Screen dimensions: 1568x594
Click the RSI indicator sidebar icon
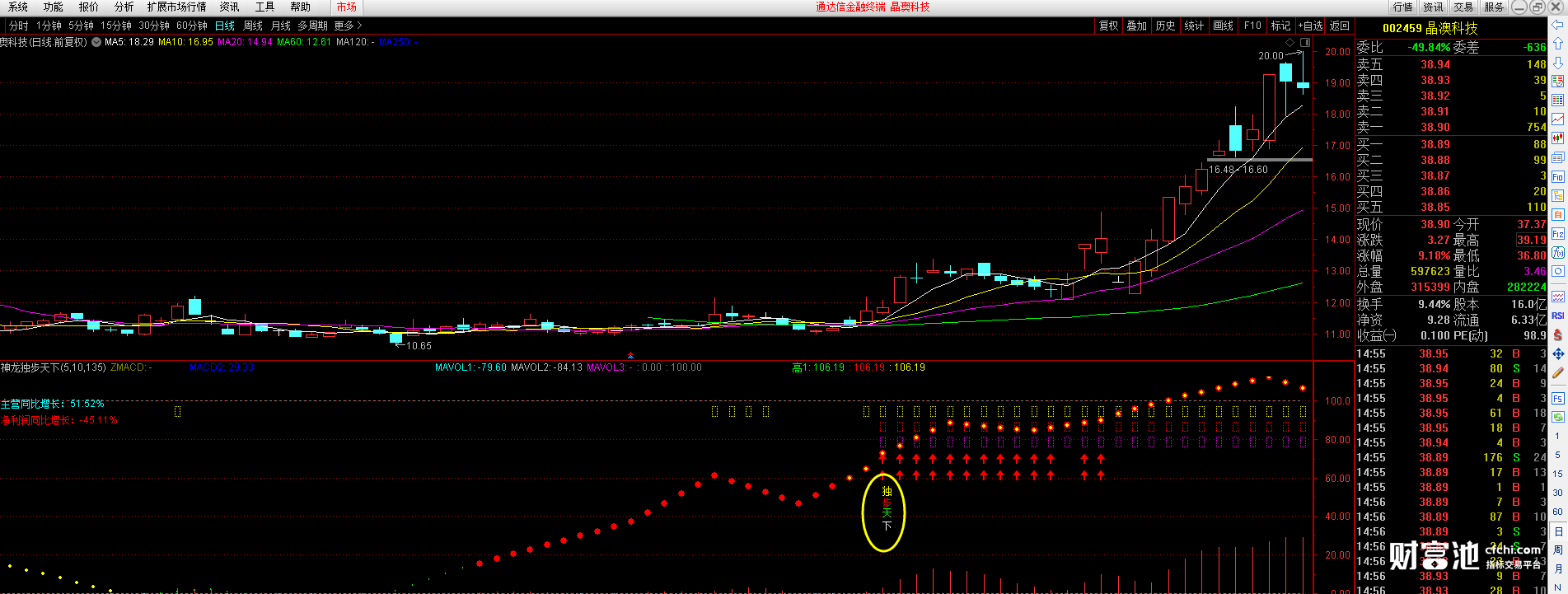(1558, 316)
